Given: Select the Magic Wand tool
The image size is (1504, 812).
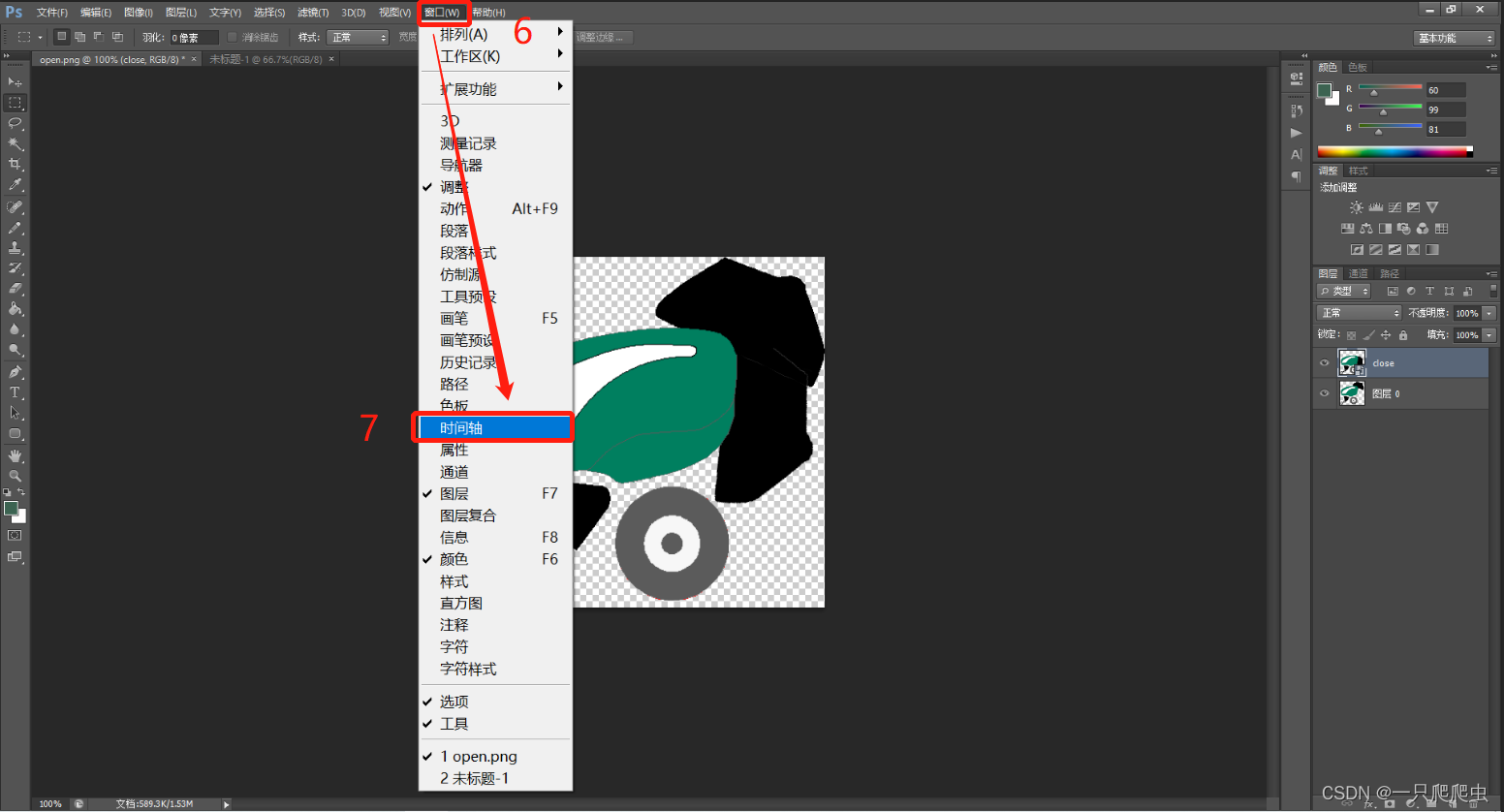Looking at the screenshot, I should click(15, 143).
